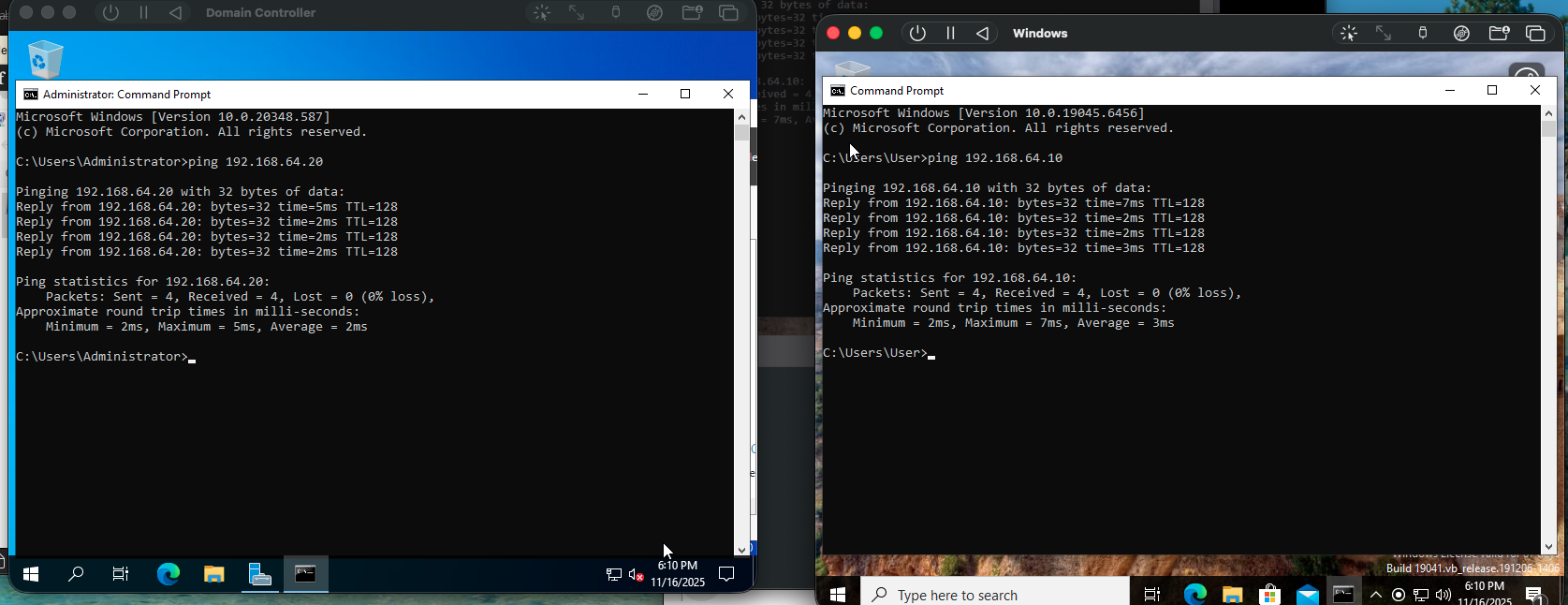Click muted speaker icon in Domain Controller tray
The width and height of the screenshot is (1568, 605).
click(x=636, y=574)
